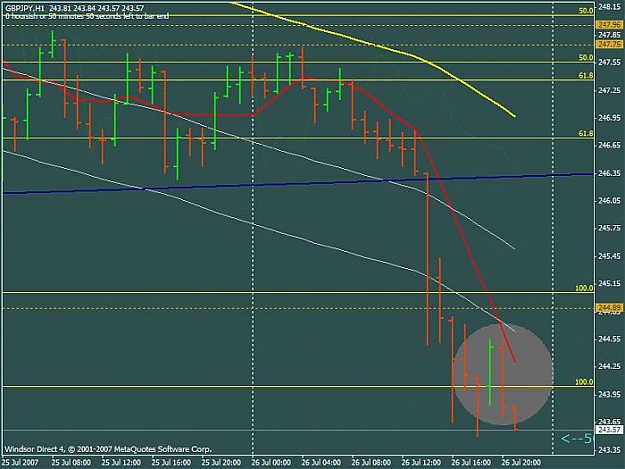The image size is (625, 469).
Task: Select the 245.15 price scale label
Action: (x=609, y=284)
